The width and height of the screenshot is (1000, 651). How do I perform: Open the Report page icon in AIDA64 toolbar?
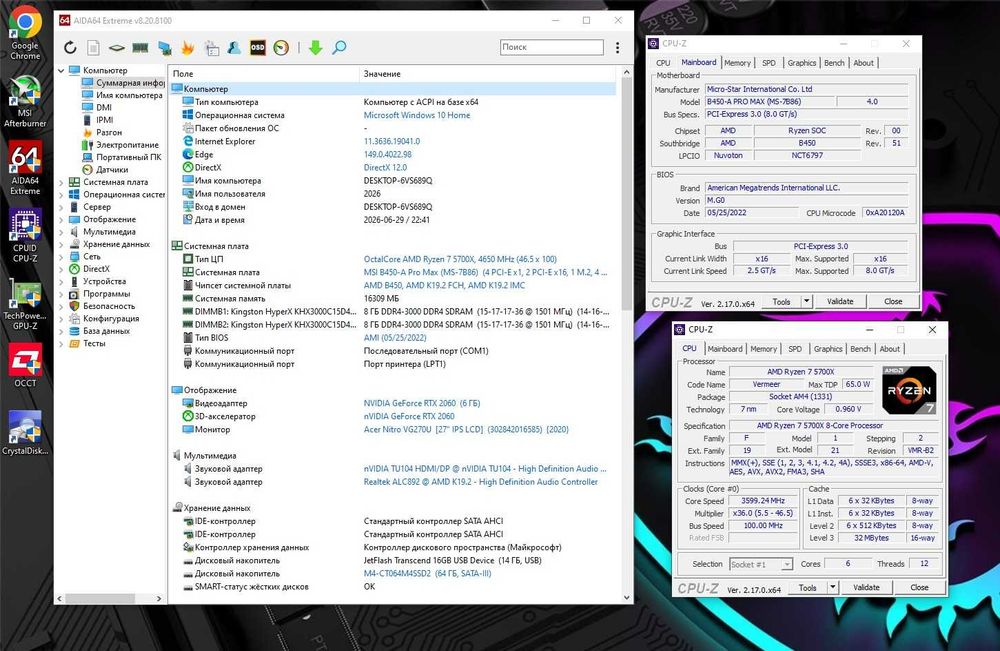pyautogui.click(x=93, y=48)
